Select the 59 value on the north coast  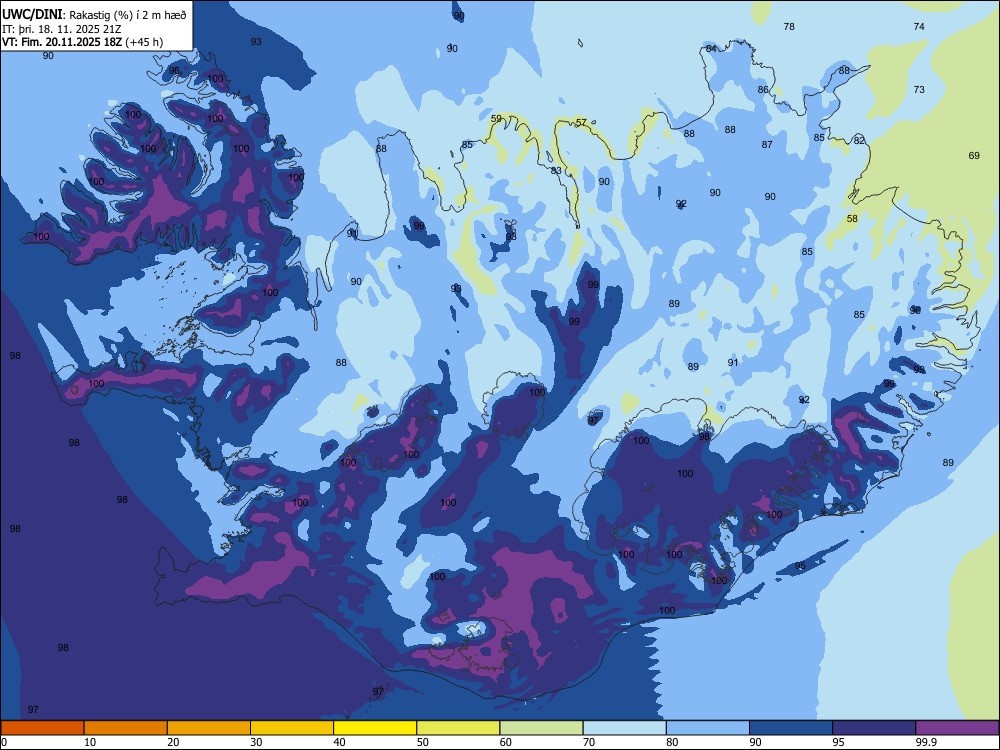(x=496, y=119)
